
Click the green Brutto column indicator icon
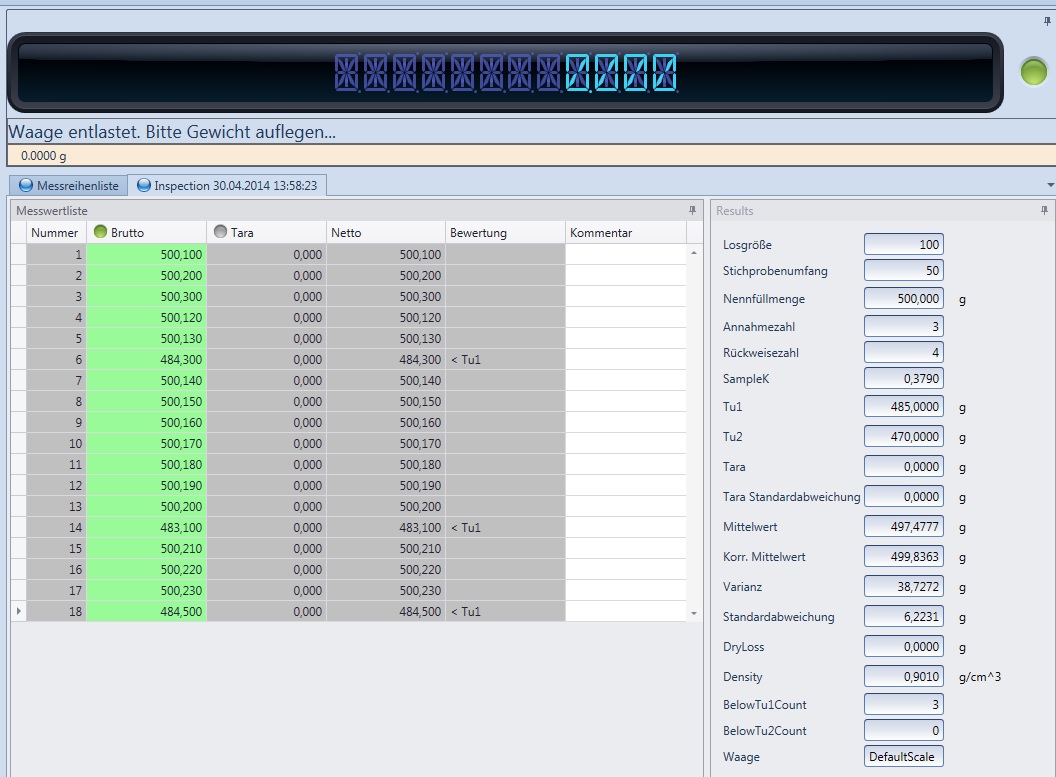(100, 233)
